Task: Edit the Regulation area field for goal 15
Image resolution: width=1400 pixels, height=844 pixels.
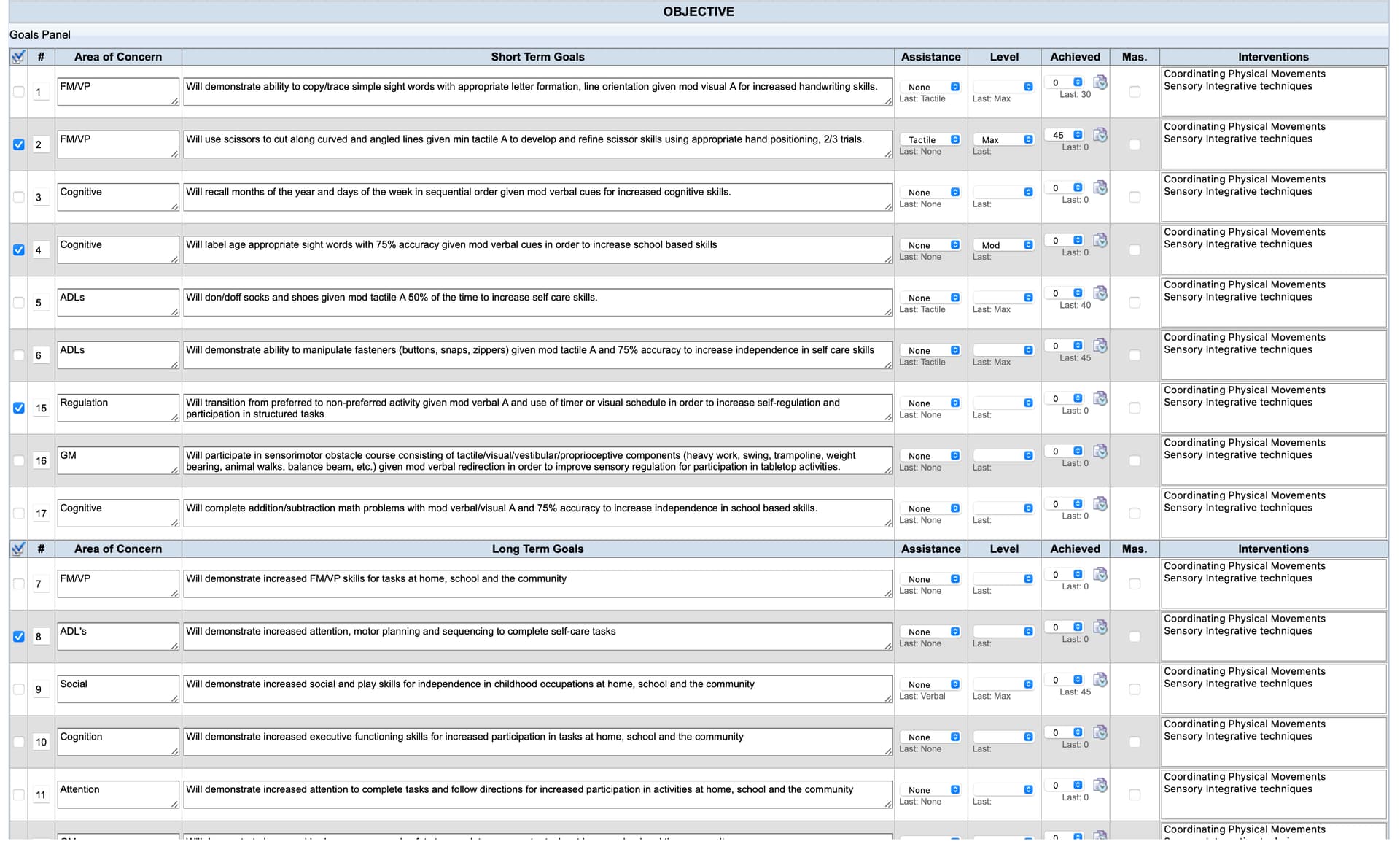Action: 118,408
